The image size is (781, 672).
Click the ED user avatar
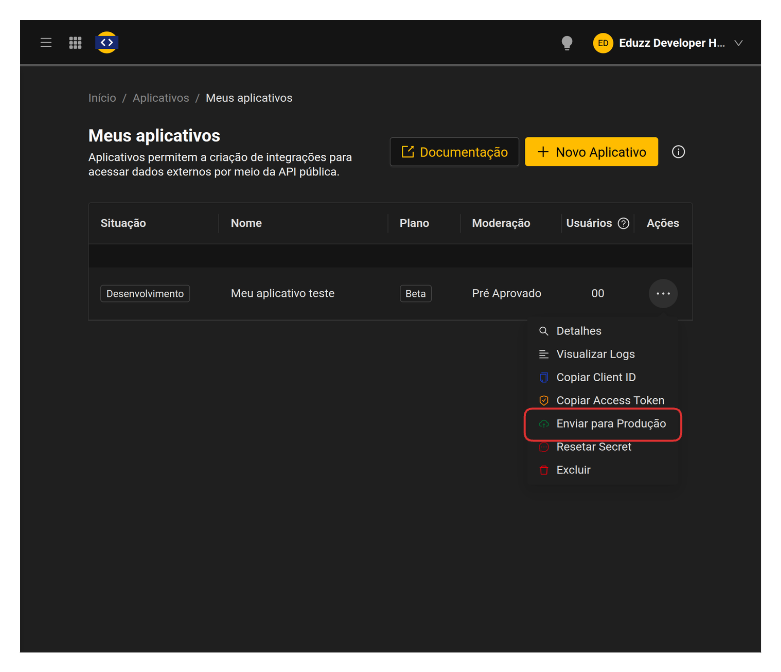(603, 43)
